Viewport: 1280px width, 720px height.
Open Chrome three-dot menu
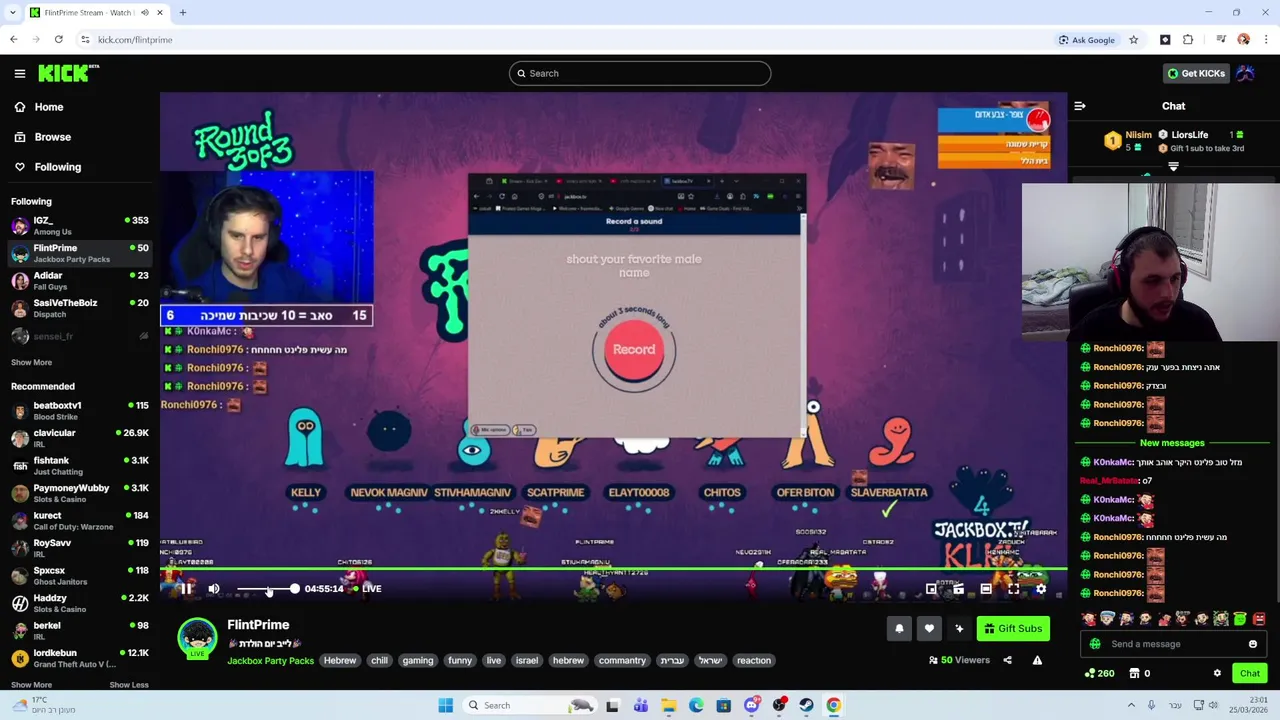click(x=1266, y=40)
